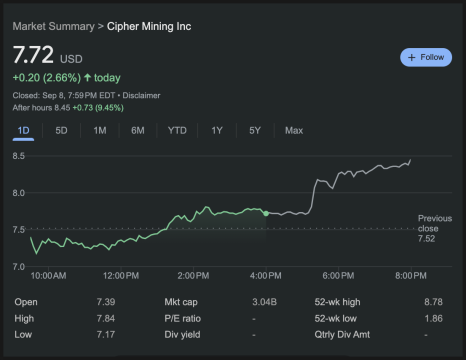
Task: Click the Div yield label
Action: coord(182,334)
